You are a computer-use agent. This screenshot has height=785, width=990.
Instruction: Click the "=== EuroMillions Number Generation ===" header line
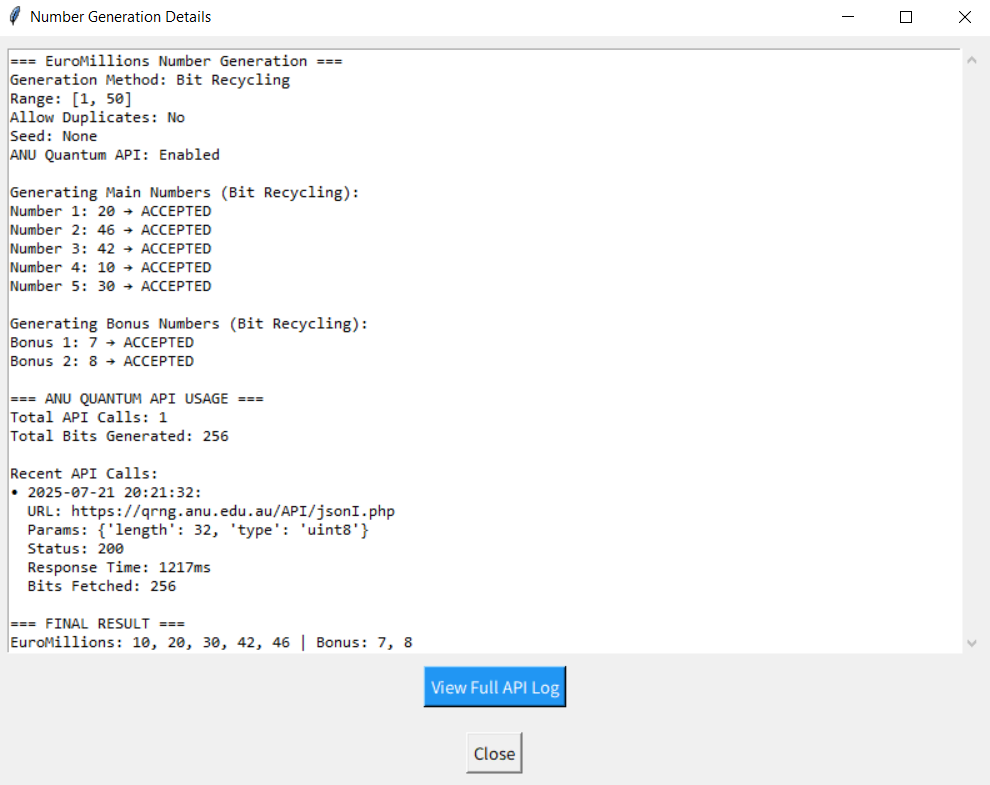(x=176, y=61)
